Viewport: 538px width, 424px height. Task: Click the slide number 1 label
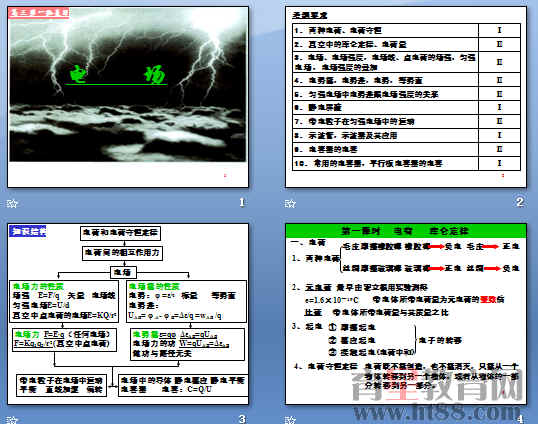click(242, 202)
